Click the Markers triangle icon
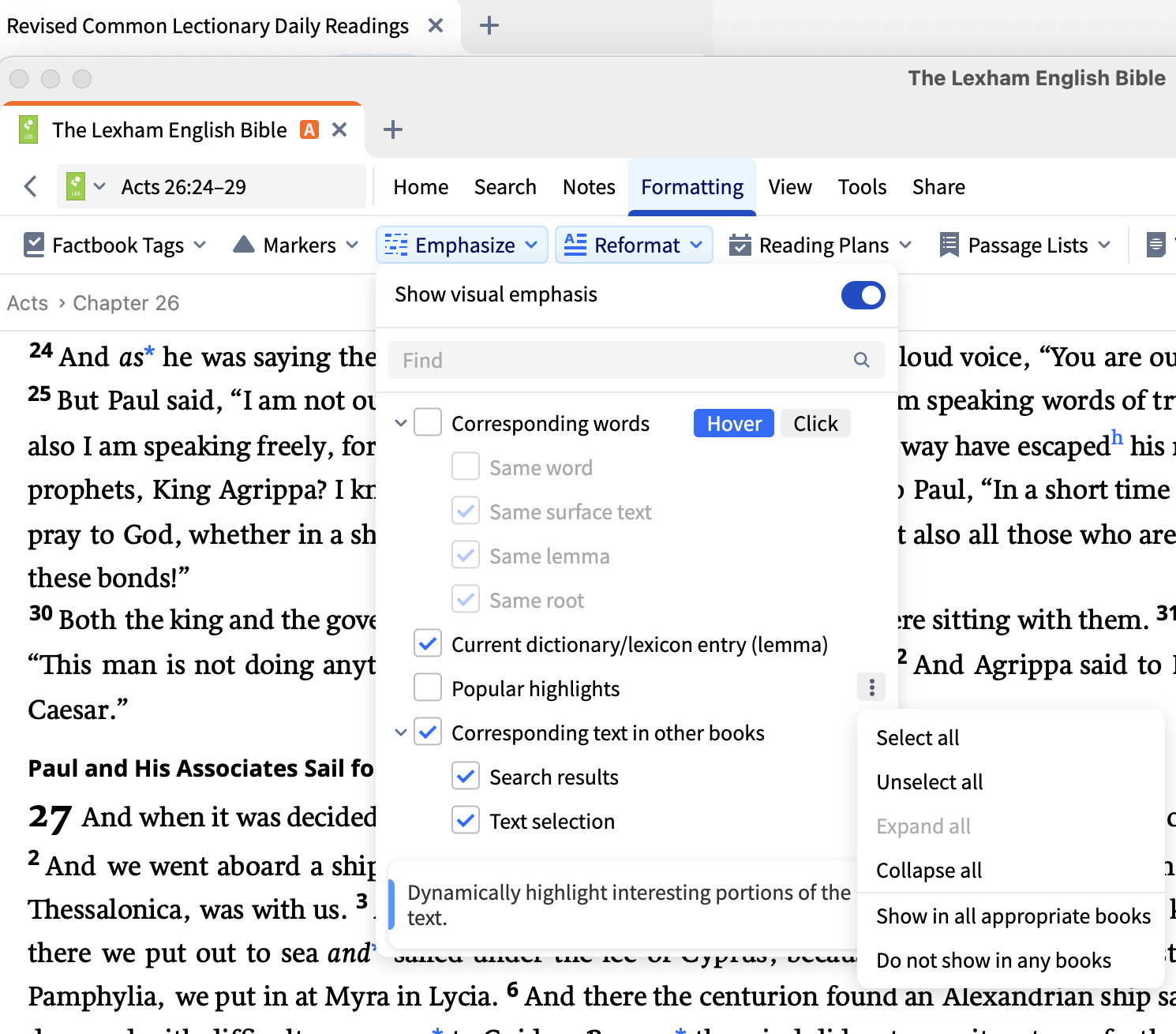1176x1034 pixels. pos(244,245)
